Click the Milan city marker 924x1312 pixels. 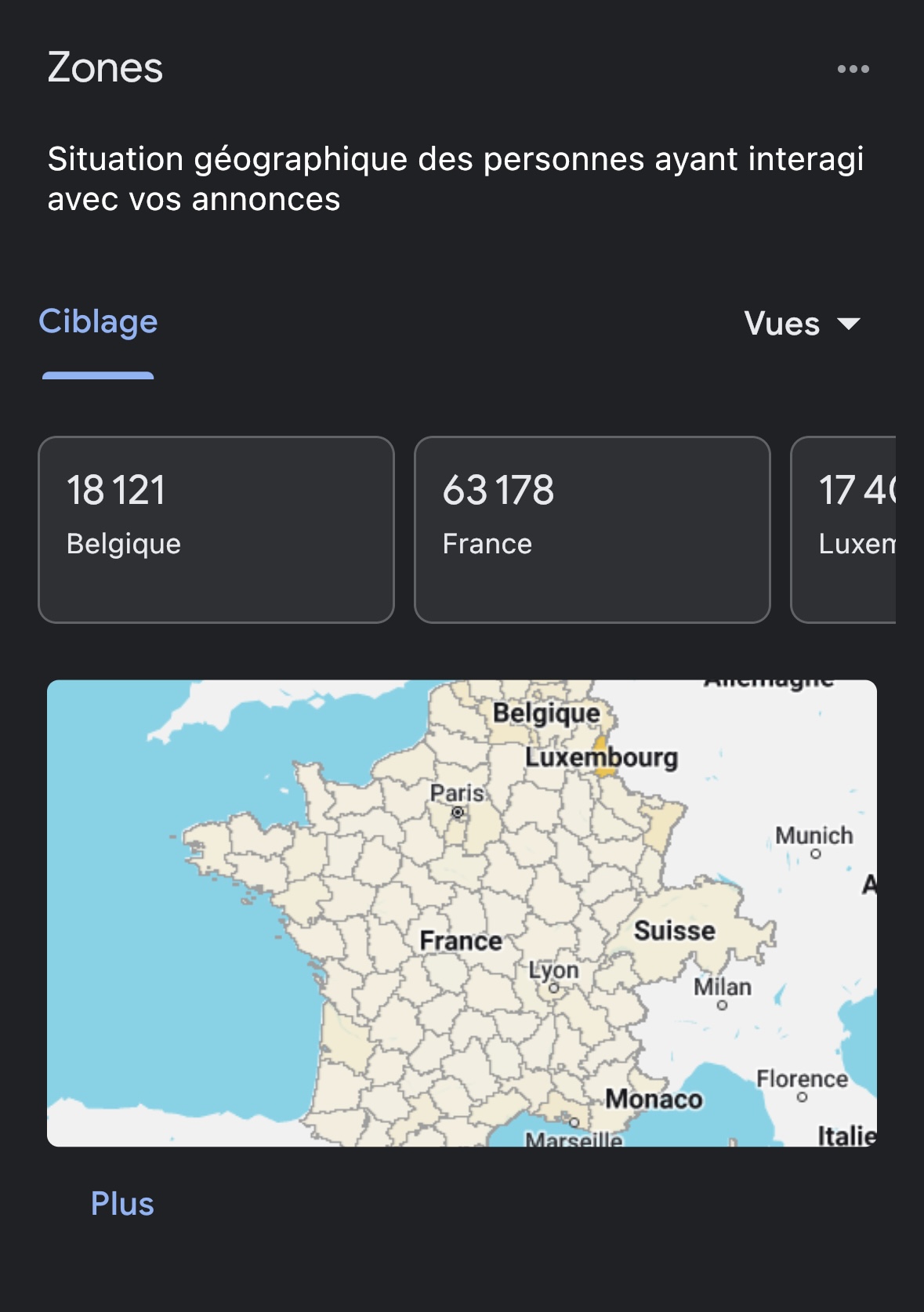click(x=722, y=1006)
